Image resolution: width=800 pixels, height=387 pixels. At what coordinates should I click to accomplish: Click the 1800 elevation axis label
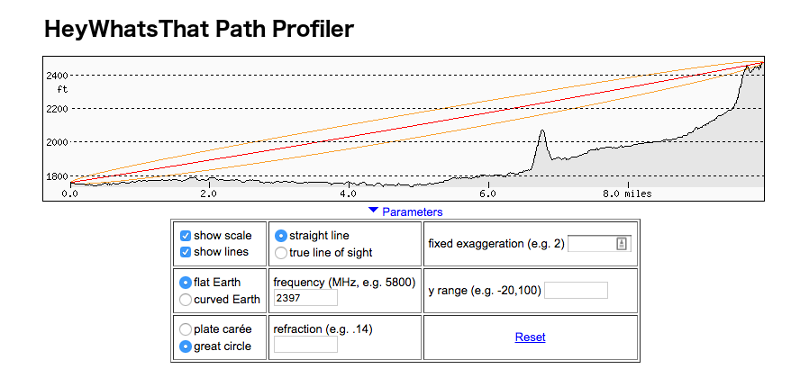(58, 176)
